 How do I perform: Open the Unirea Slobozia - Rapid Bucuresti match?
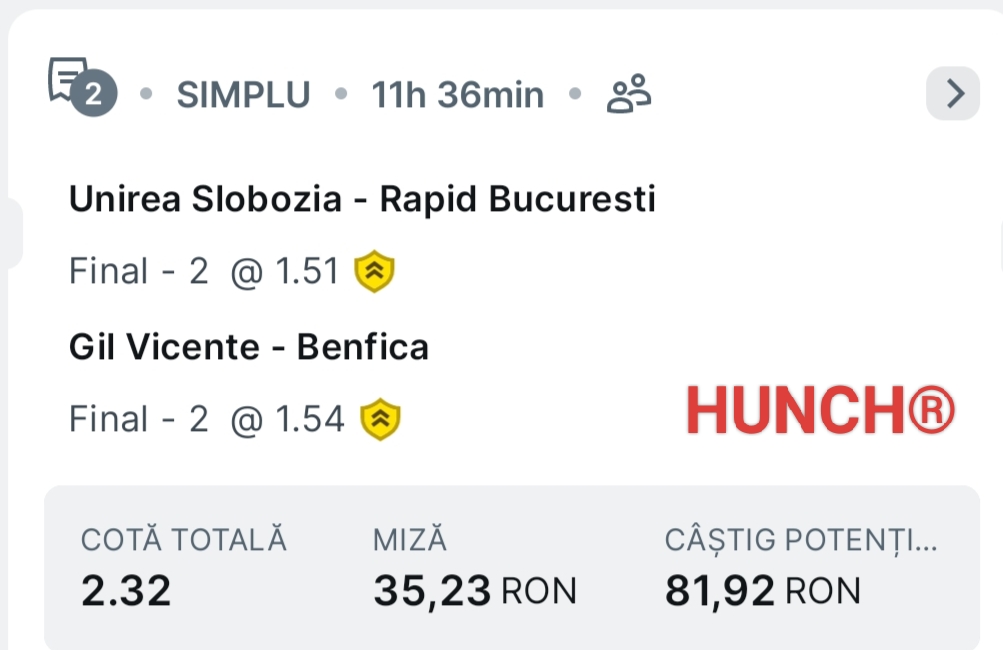click(x=362, y=200)
